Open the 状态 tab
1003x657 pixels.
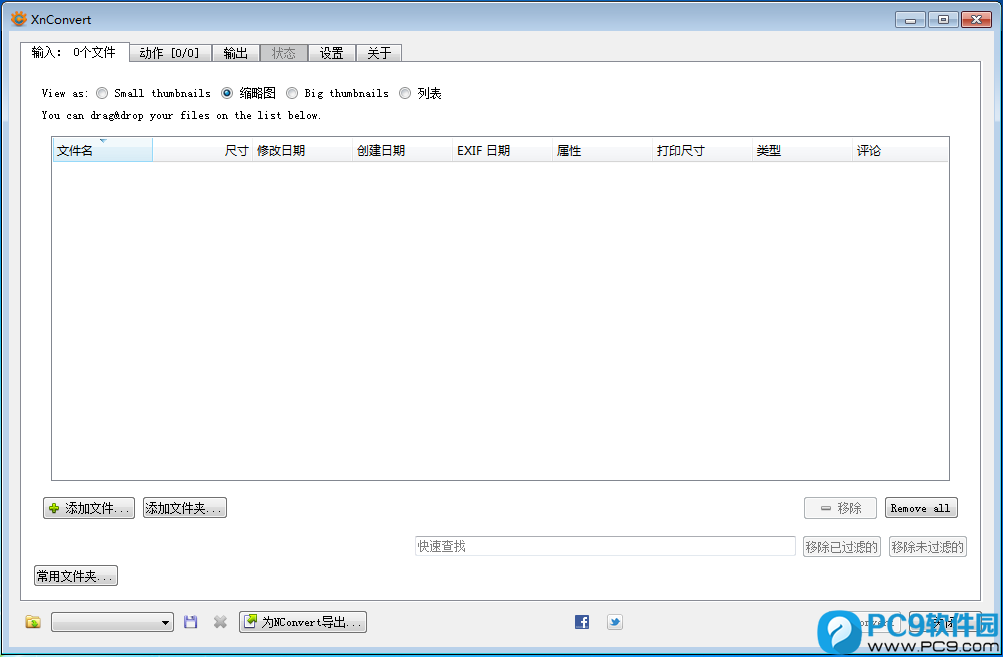[283, 53]
